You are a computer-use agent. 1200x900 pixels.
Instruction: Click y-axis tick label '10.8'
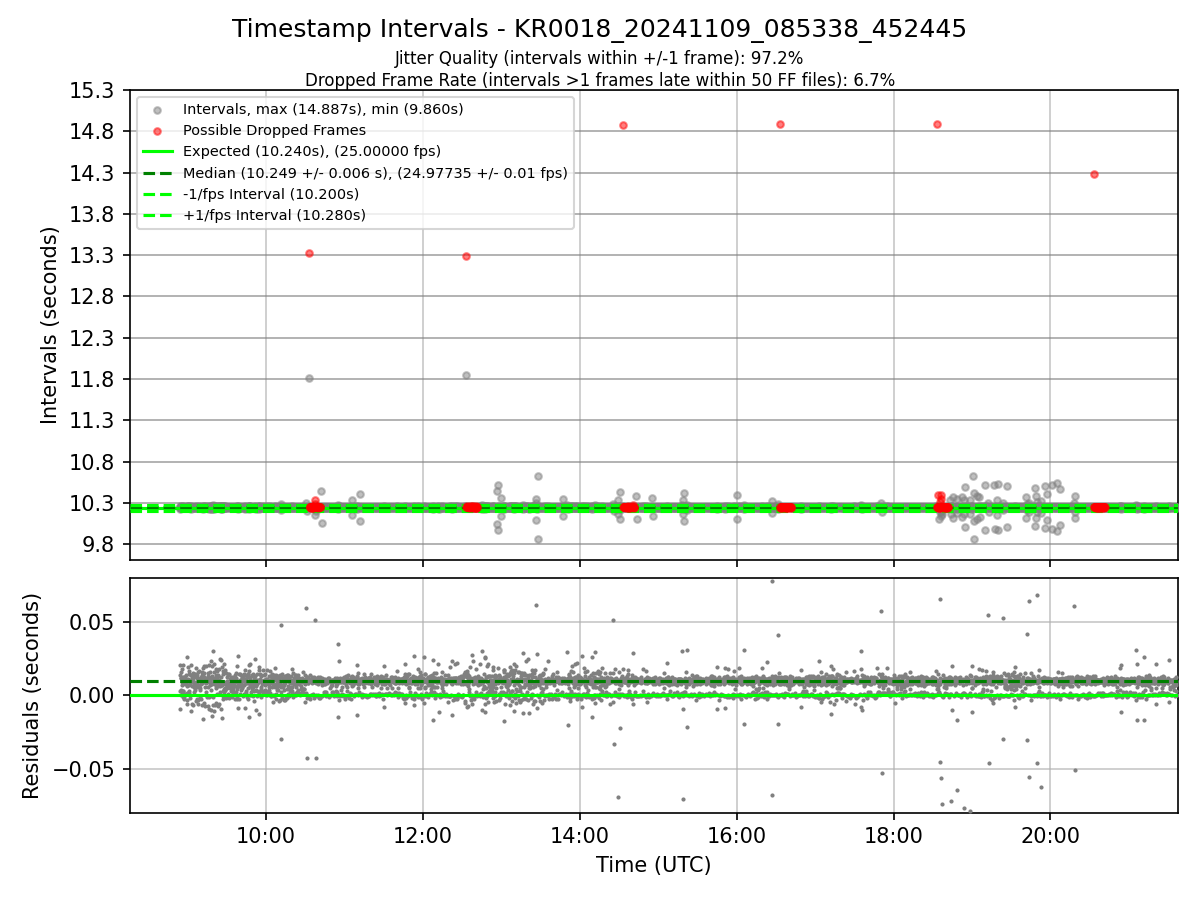coord(94,463)
